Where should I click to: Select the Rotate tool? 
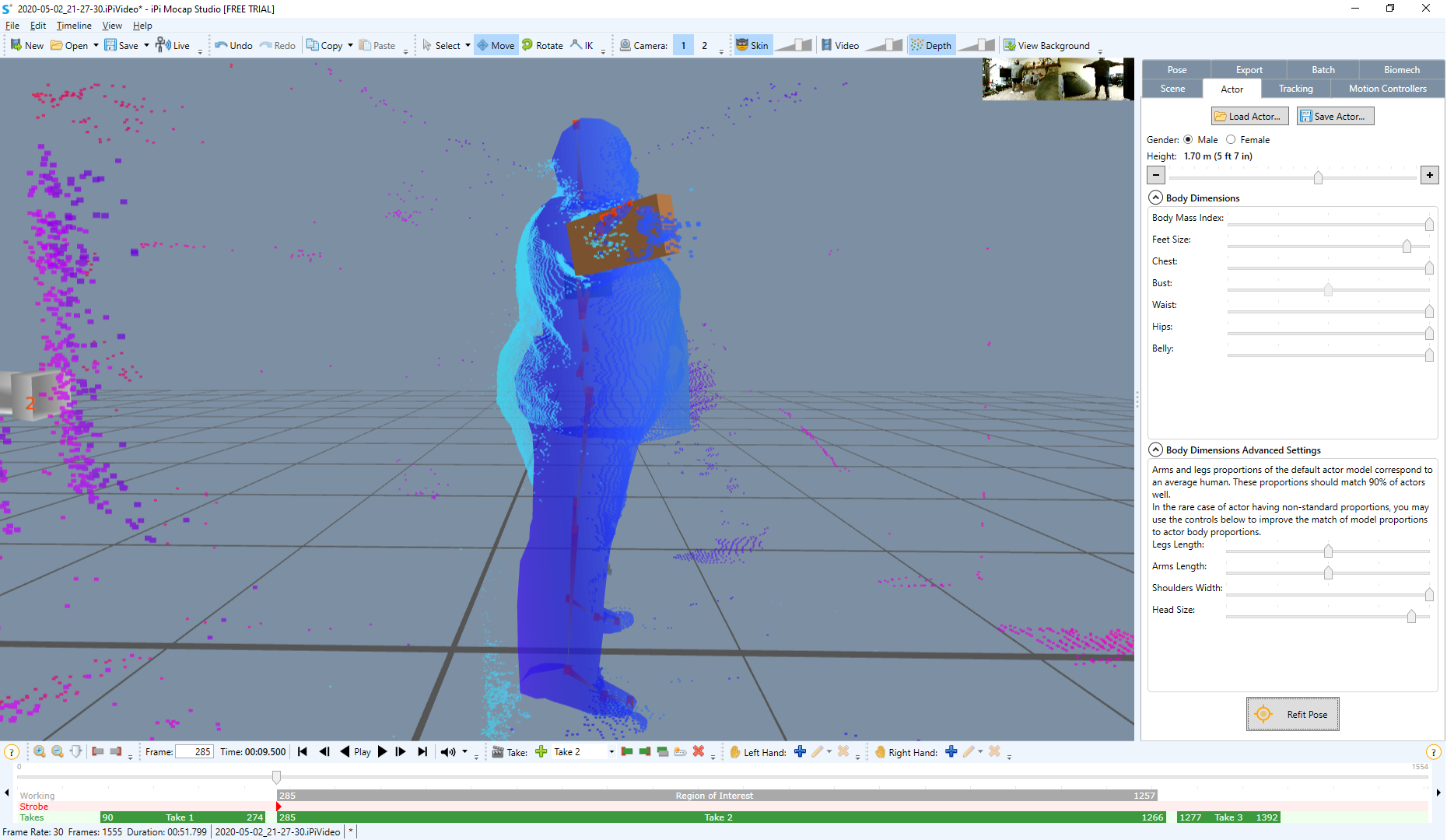[x=542, y=45]
